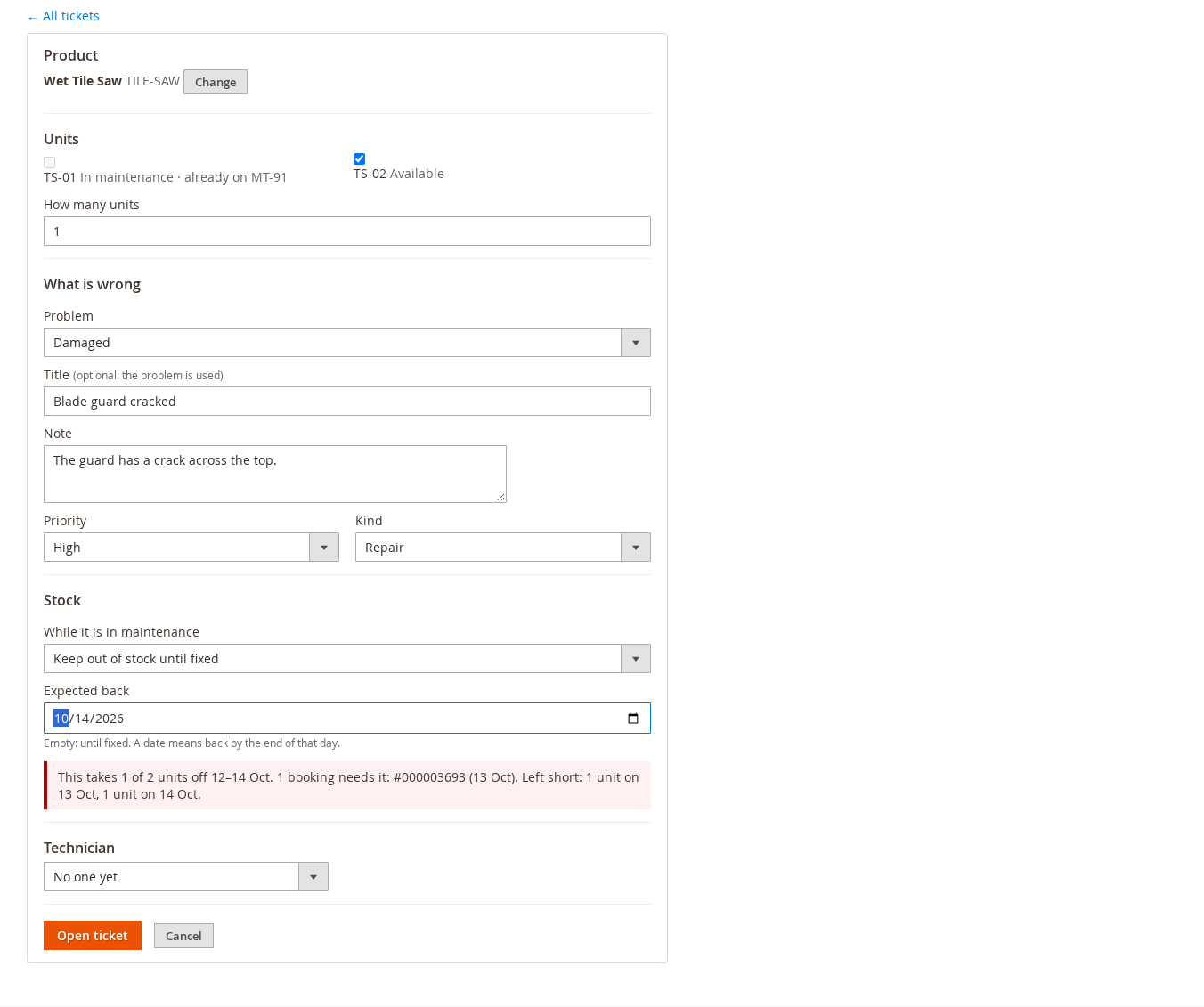This screenshot has width=1204, height=1007.
Task: Open the Expected back calendar picker icon
Action: (x=633, y=719)
